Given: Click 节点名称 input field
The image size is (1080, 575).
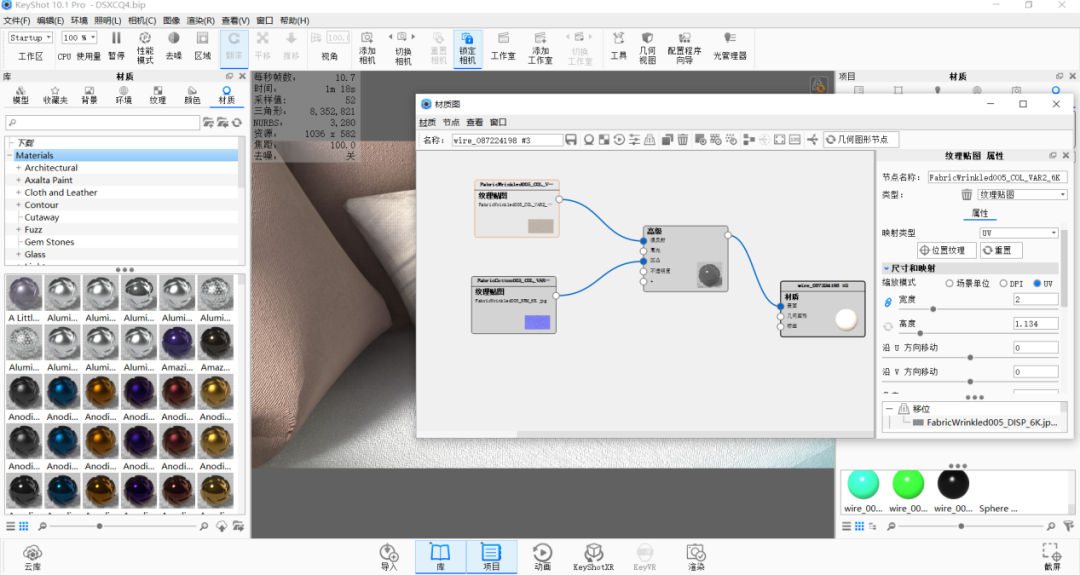Looking at the screenshot, I should click(997, 177).
